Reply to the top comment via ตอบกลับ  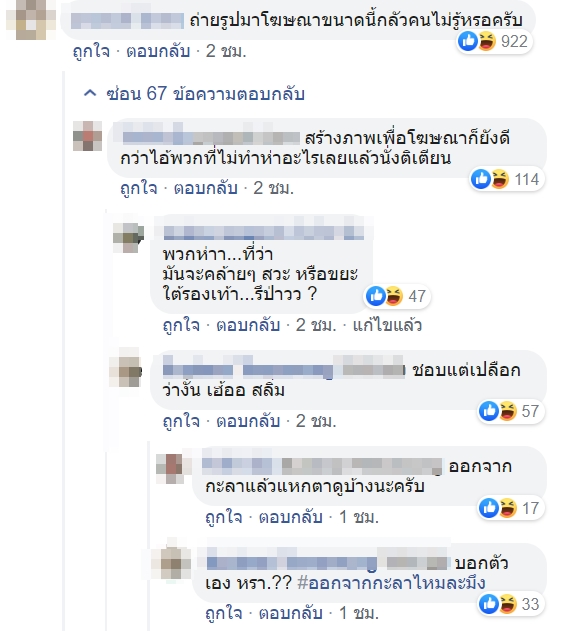point(158,52)
